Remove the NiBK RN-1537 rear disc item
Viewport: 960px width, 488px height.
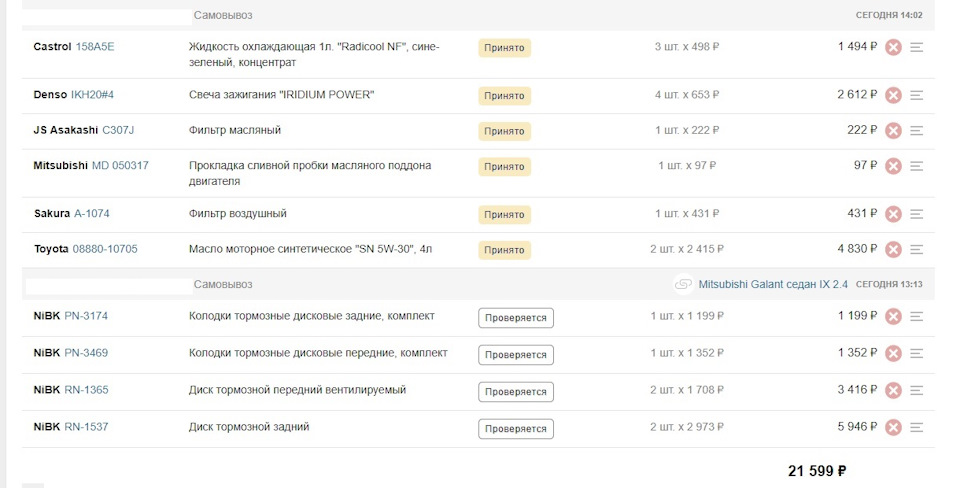pyautogui.click(x=894, y=427)
